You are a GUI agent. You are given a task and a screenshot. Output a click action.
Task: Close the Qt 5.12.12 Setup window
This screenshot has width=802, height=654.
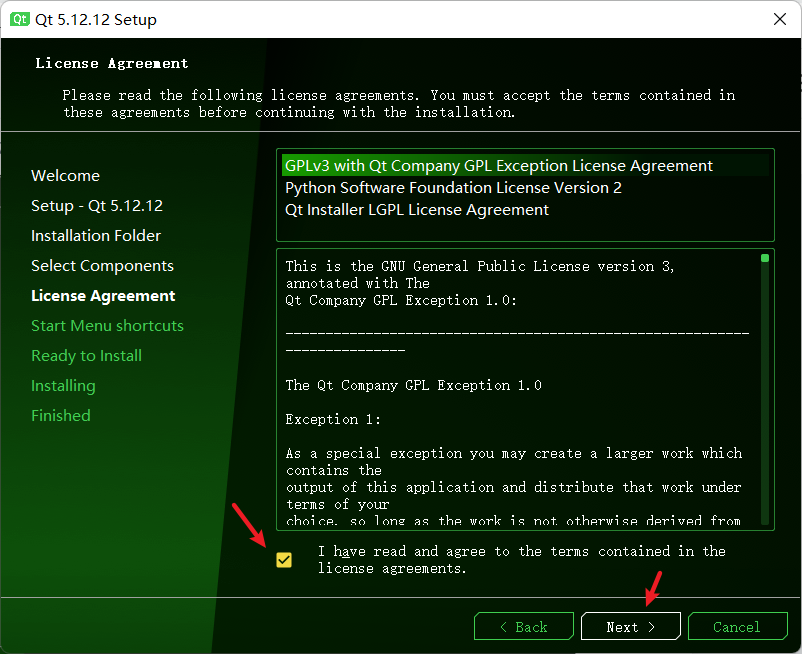779,19
